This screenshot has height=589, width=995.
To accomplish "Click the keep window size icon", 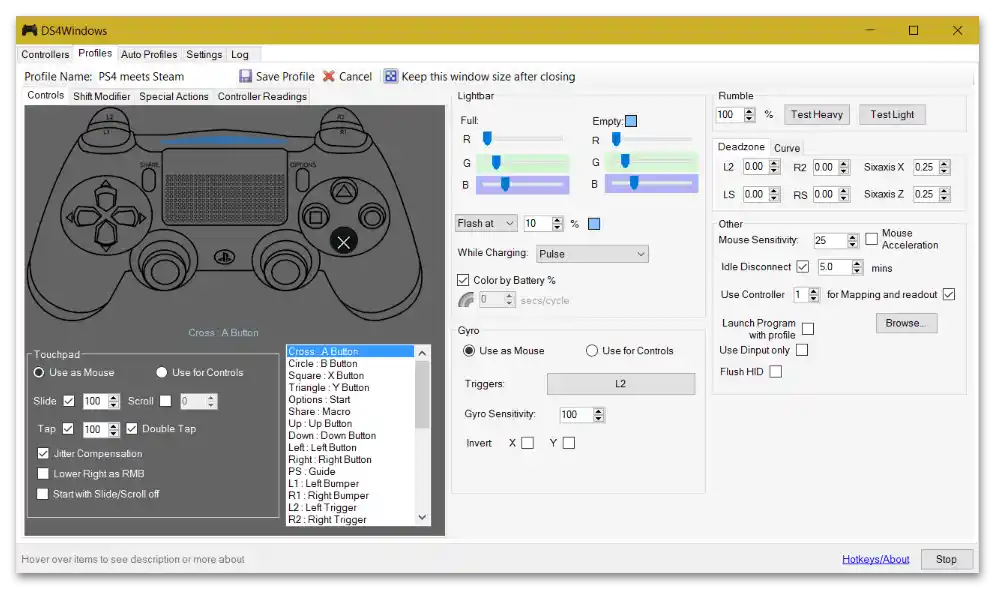I will coord(391,76).
